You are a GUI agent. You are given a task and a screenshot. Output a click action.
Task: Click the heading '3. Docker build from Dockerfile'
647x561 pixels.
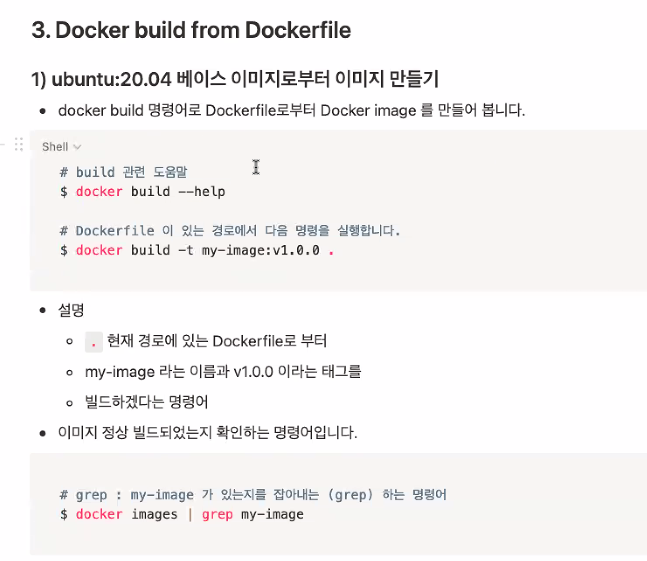tap(191, 30)
